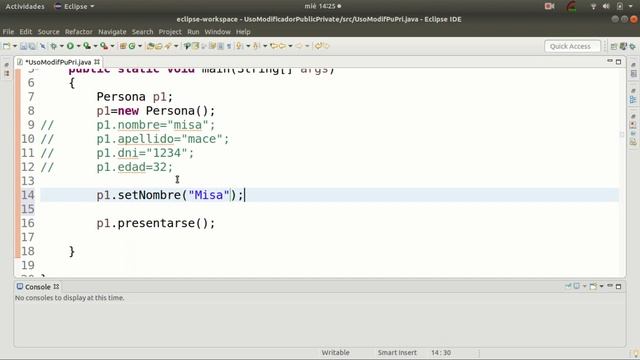
Task: Click the Open Type toolbar icon
Action: tap(151, 46)
